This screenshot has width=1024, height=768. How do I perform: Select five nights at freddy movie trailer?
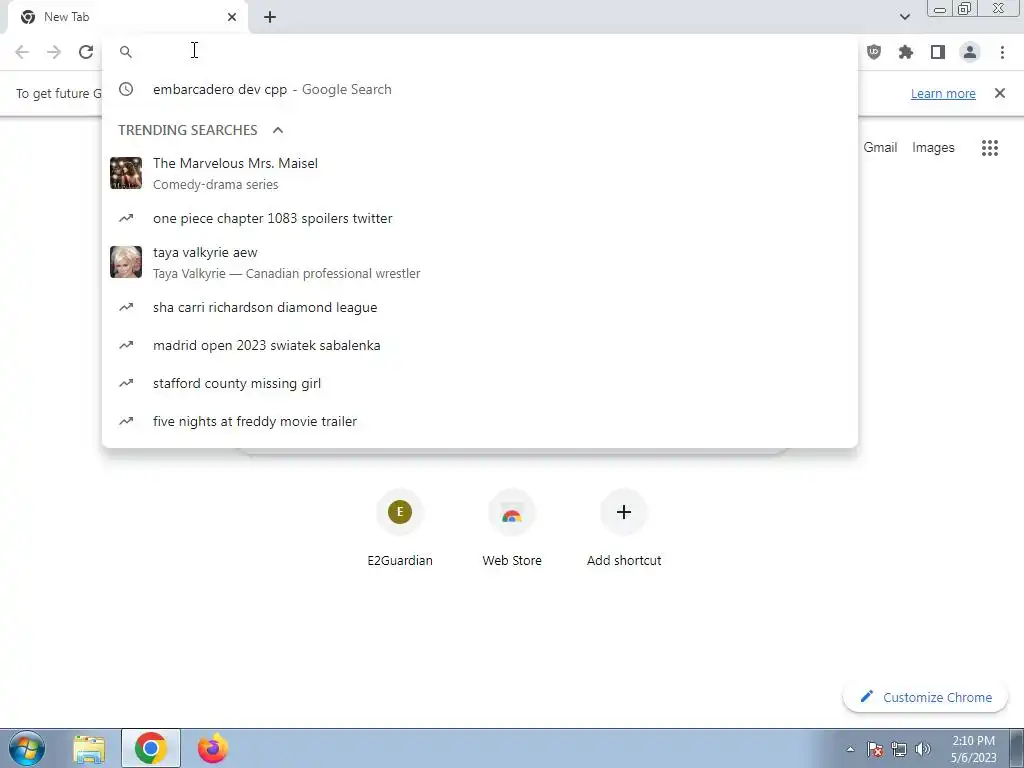coord(480,421)
